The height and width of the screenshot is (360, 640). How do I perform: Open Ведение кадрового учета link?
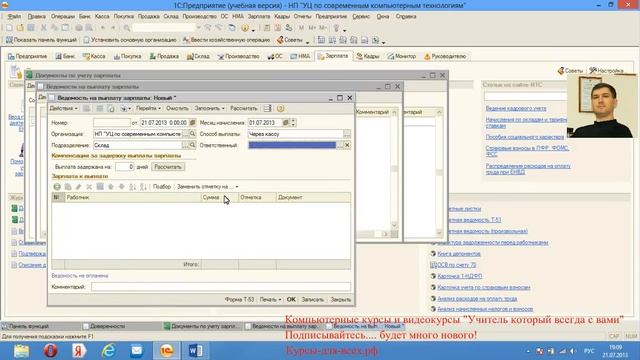516,109
